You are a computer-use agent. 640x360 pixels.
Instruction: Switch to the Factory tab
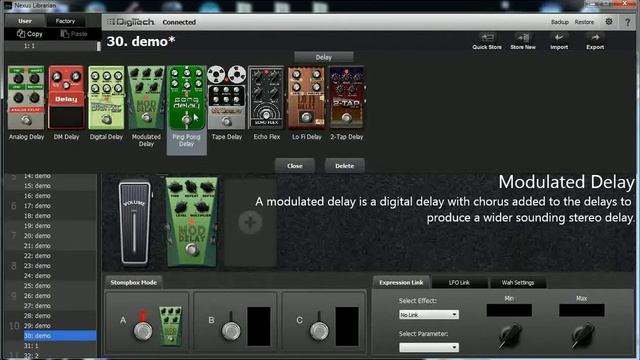click(65, 21)
